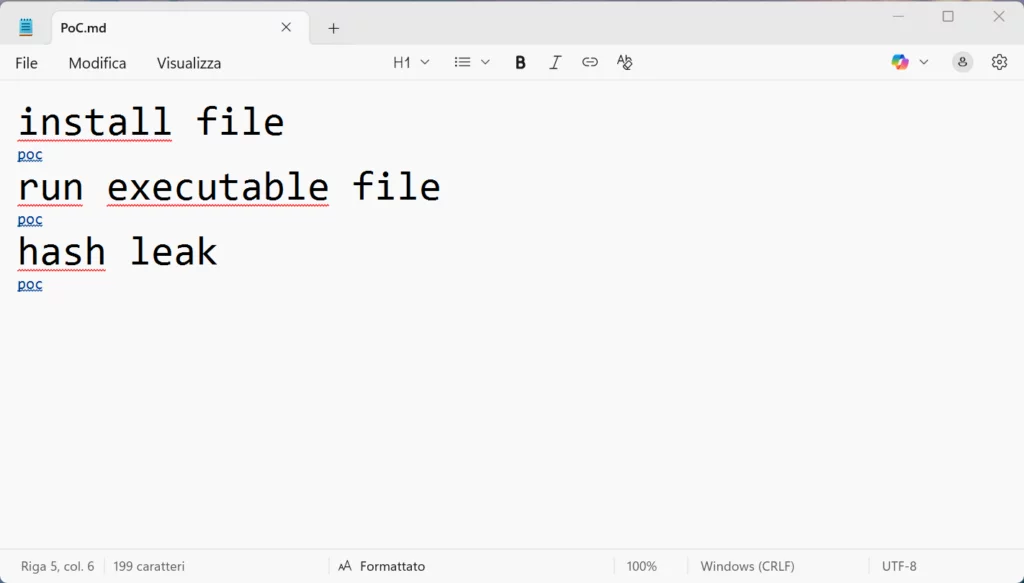Open the account profile icon
The height and width of the screenshot is (583, 1024).
[x=962, y=62]
